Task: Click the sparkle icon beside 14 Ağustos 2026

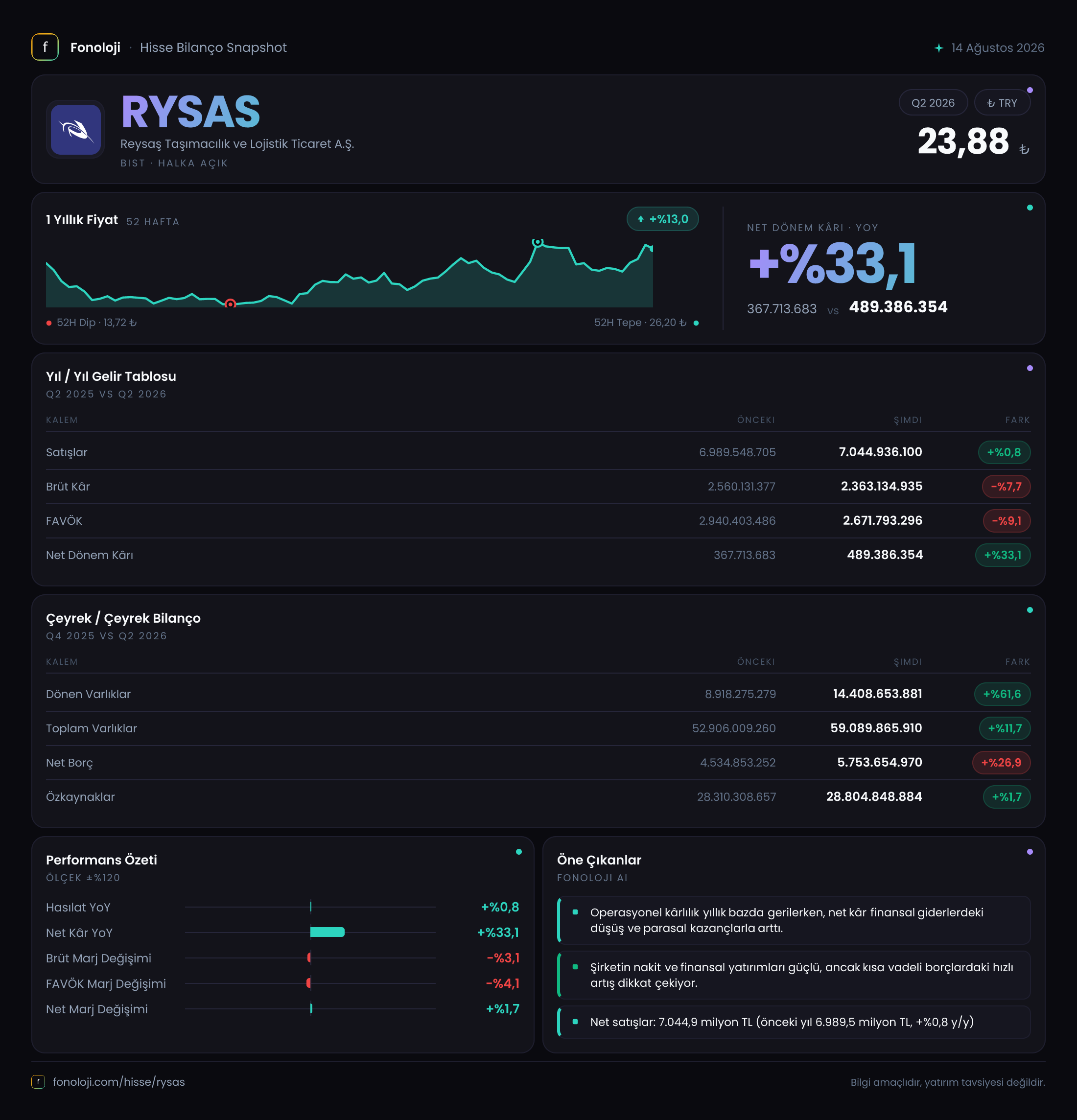Action: click(x=938, y=48)
